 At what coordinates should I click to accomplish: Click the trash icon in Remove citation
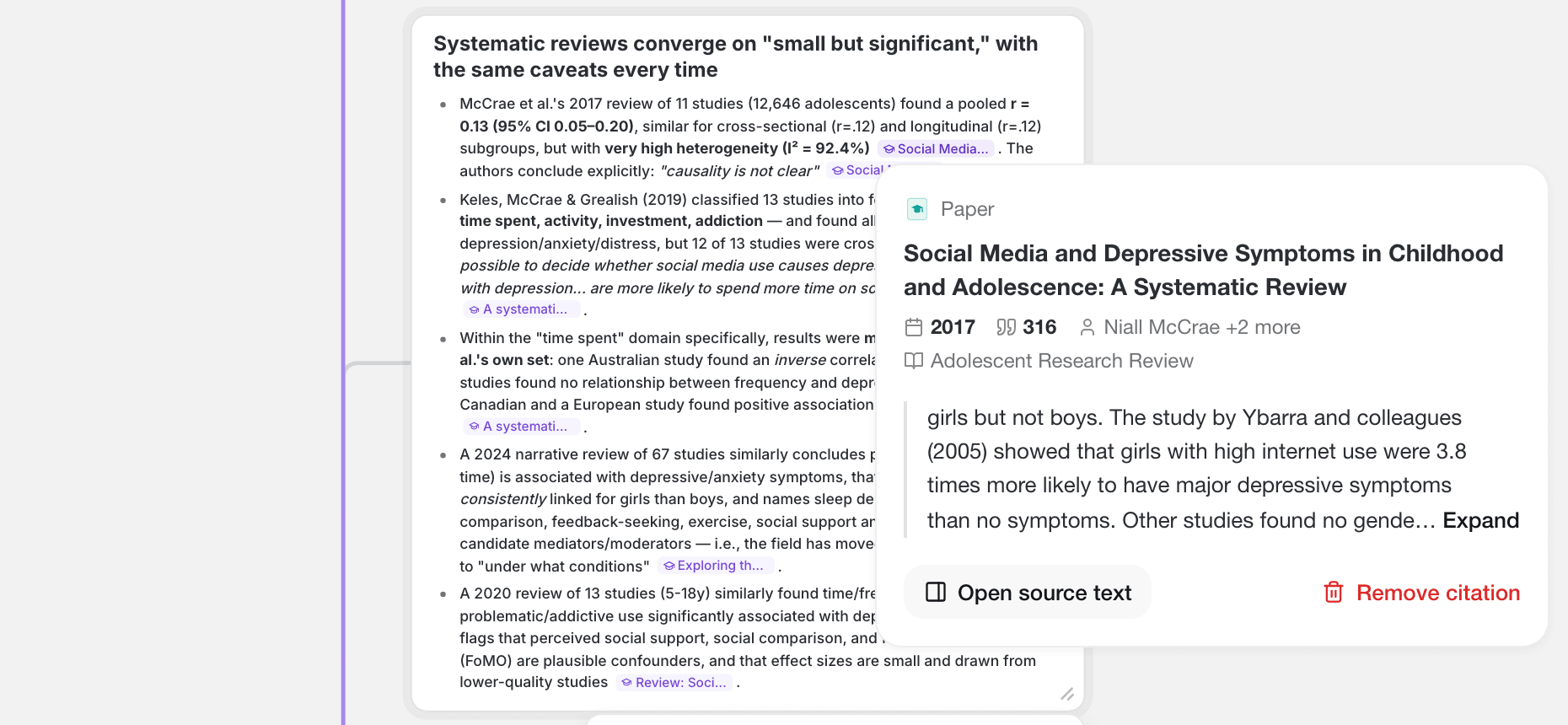[1334, 593]
